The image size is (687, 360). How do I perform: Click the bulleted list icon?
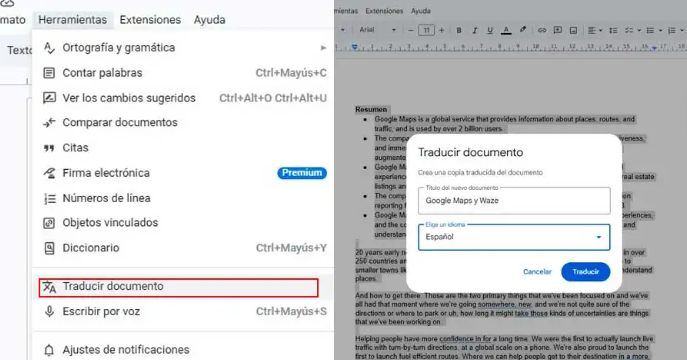click(x=650, y=30)
